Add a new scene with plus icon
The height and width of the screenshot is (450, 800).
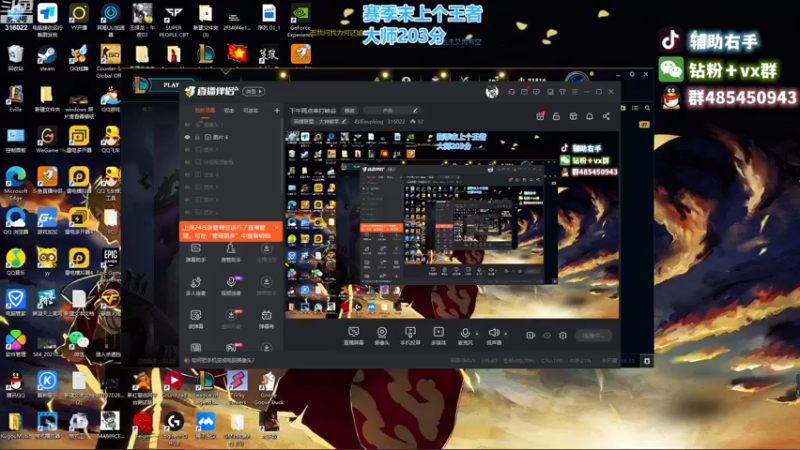[277, 110]
